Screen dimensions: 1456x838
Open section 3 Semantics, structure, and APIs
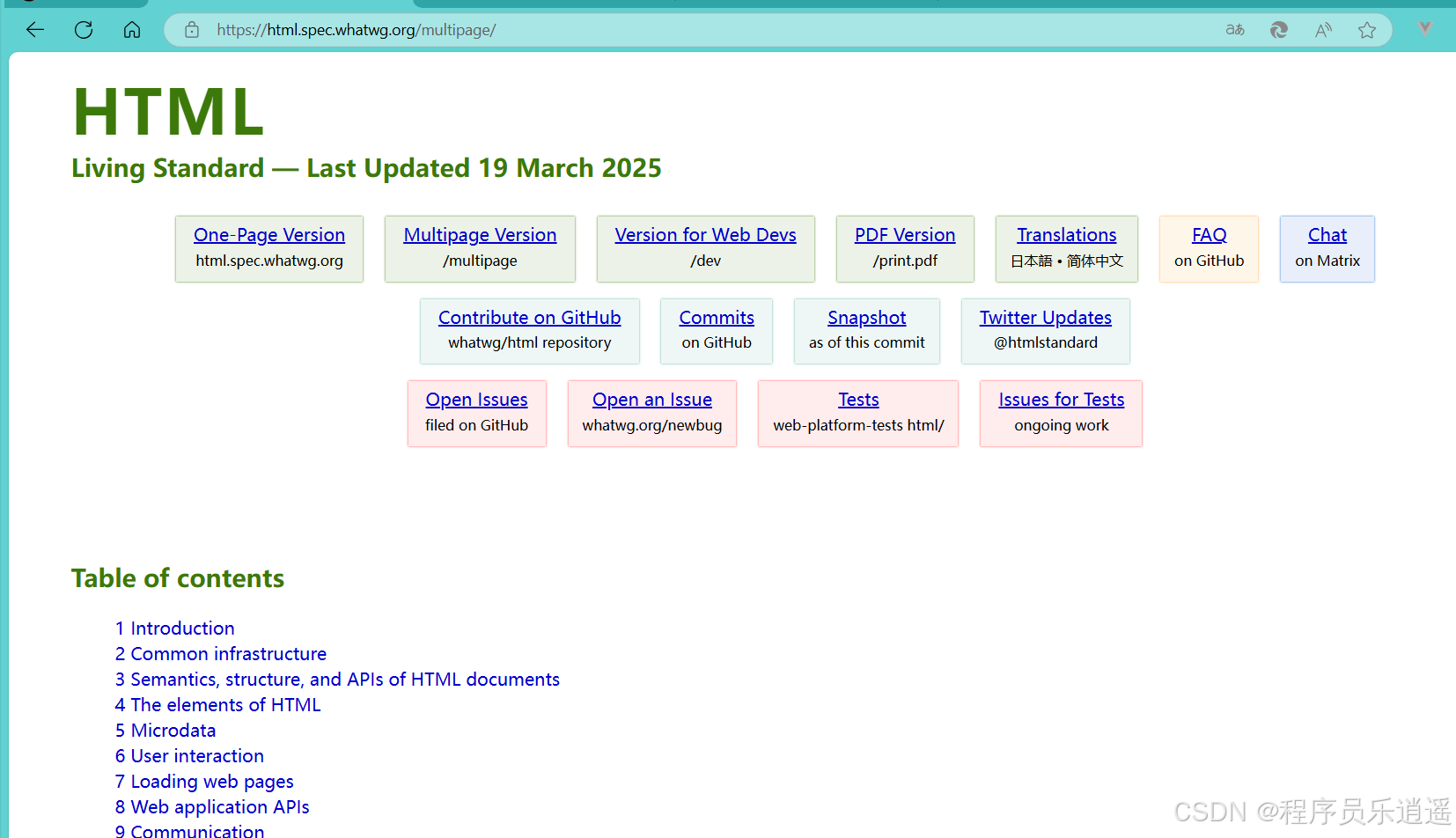337,680
